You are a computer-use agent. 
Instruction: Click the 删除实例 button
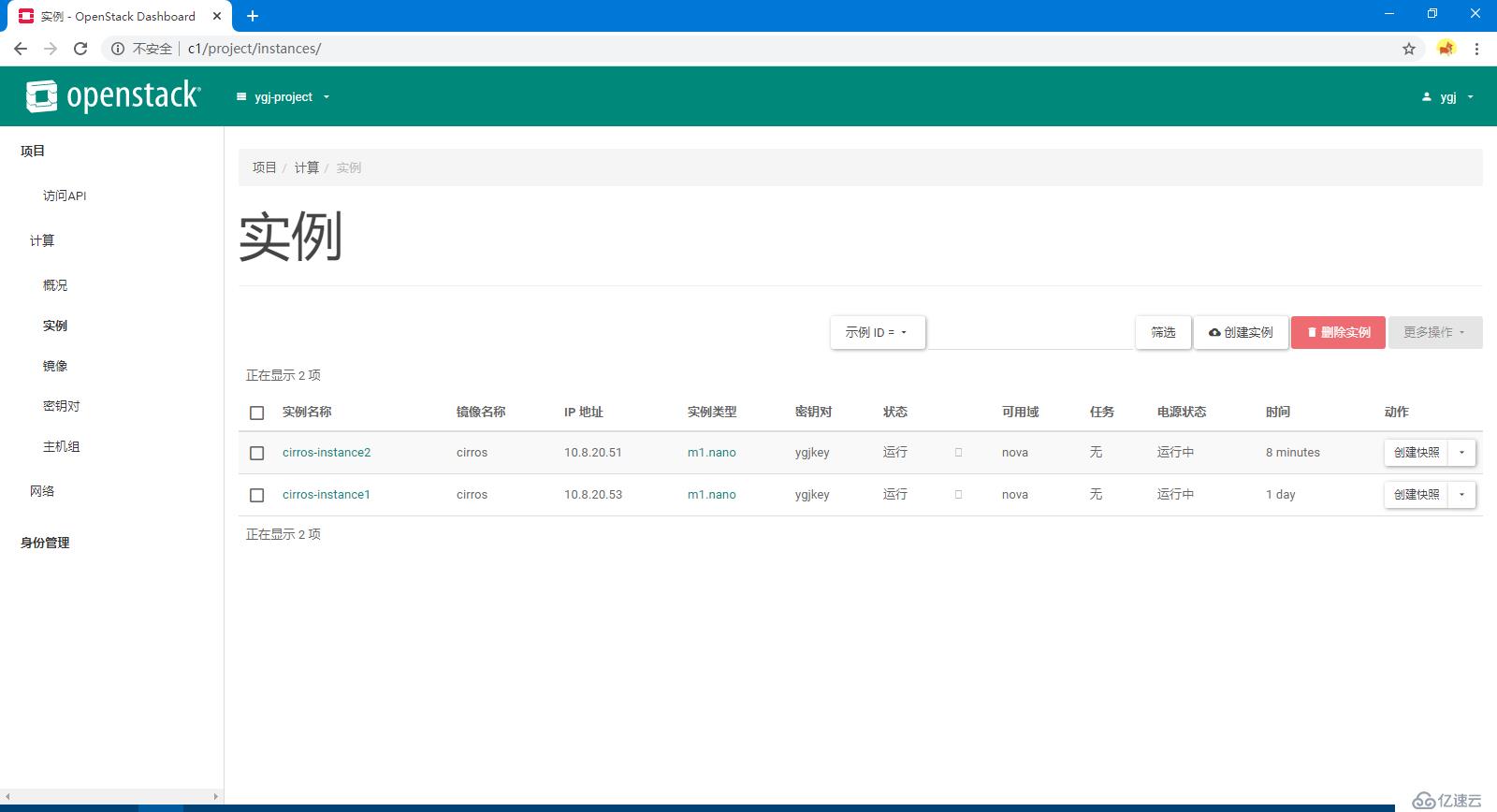pos(1338,332)
